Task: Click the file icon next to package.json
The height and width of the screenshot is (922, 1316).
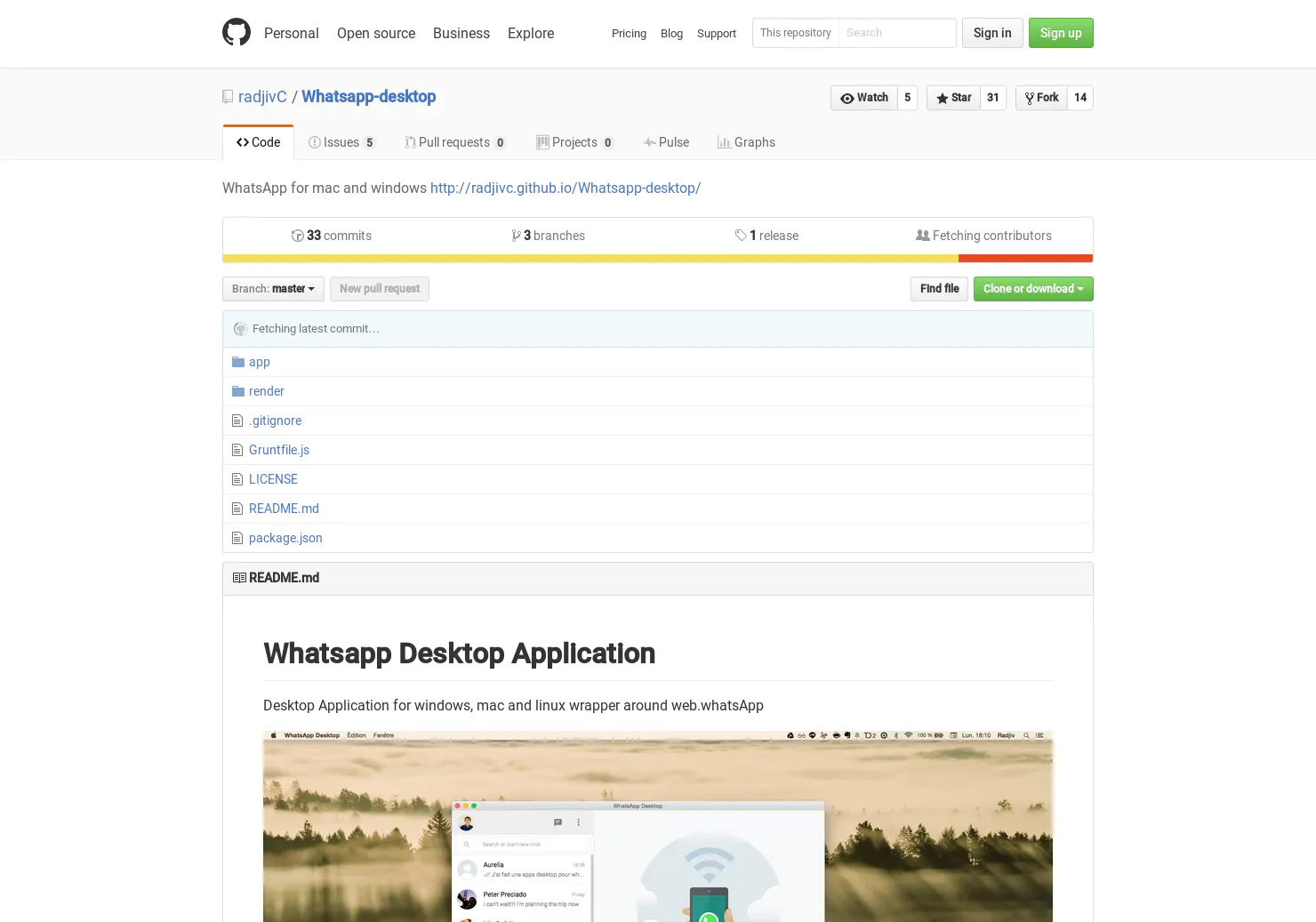Action: 237,538
